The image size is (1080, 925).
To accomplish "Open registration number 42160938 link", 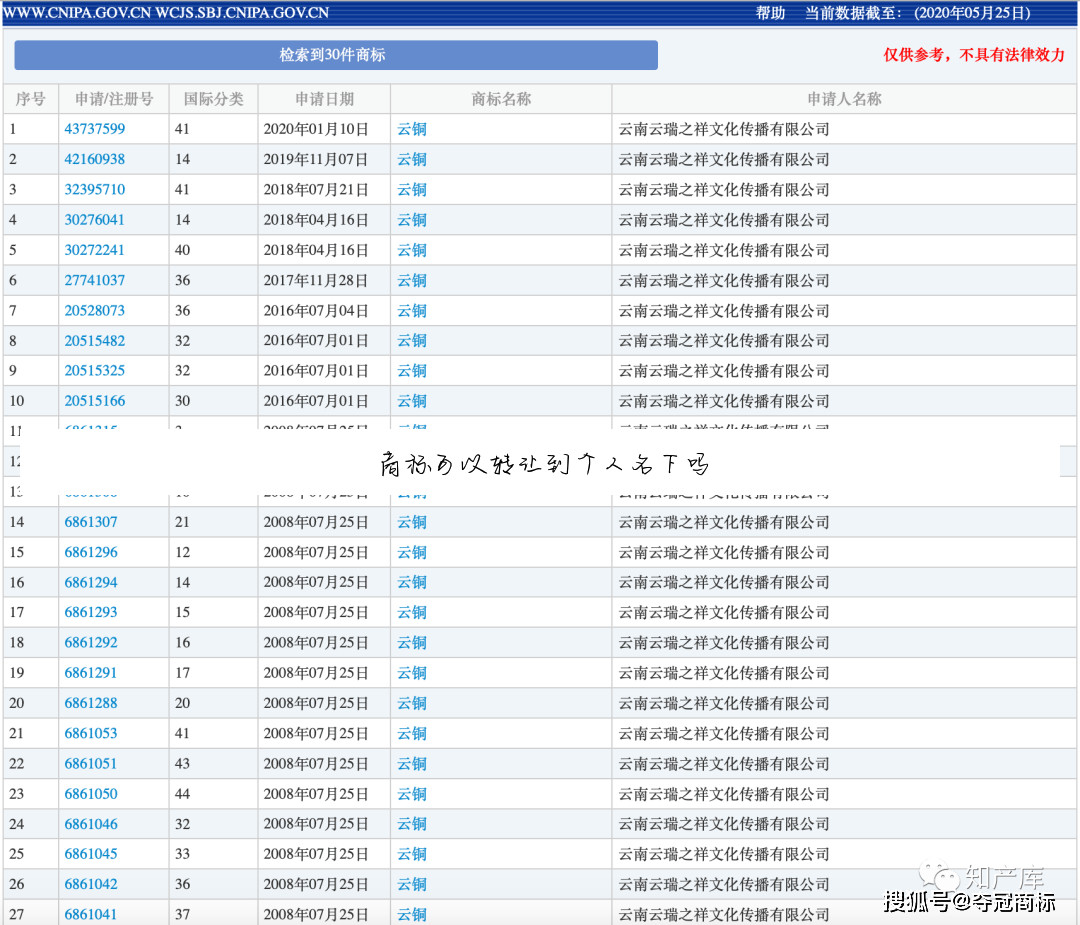I will 95,159.
